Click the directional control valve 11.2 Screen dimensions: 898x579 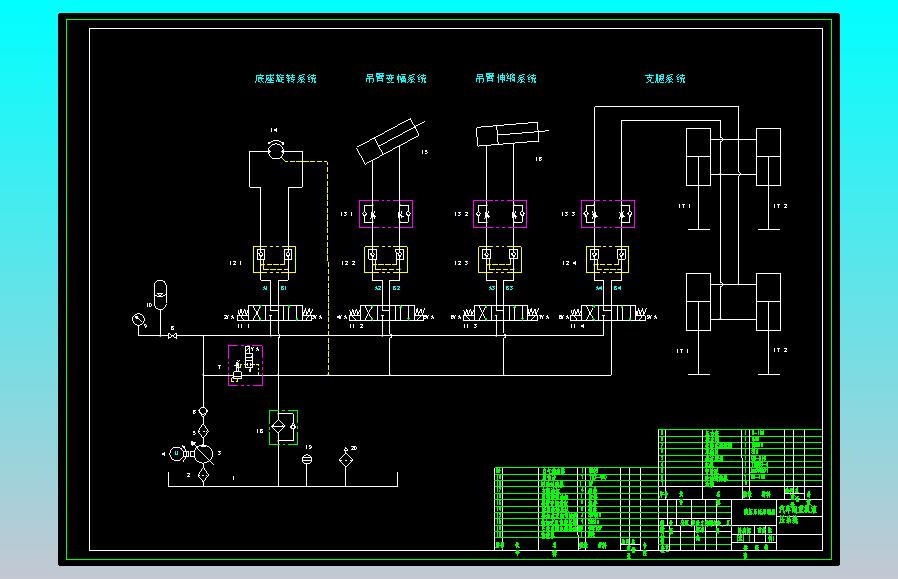point(387,313)
